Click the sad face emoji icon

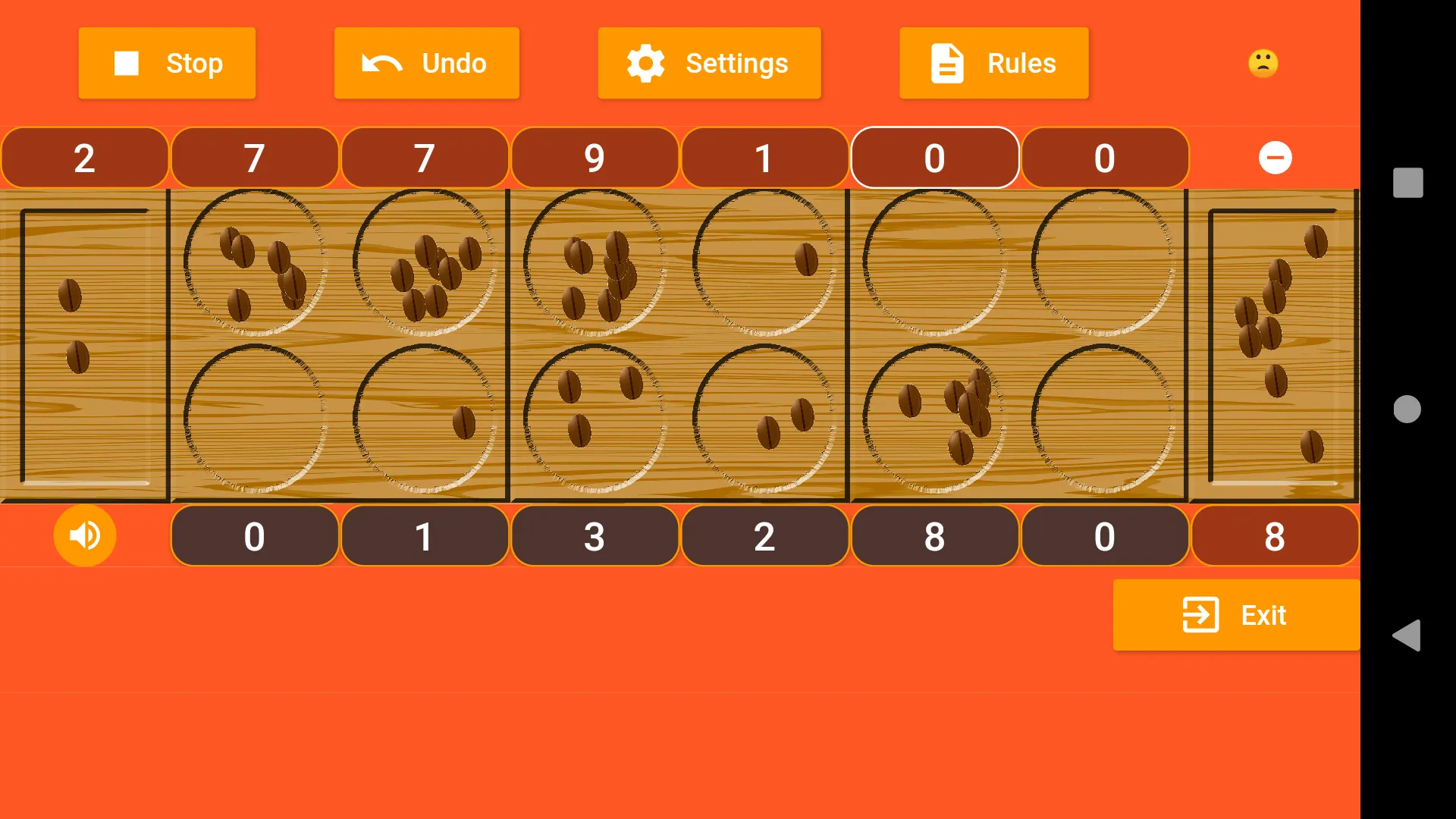click(1262, 63)
